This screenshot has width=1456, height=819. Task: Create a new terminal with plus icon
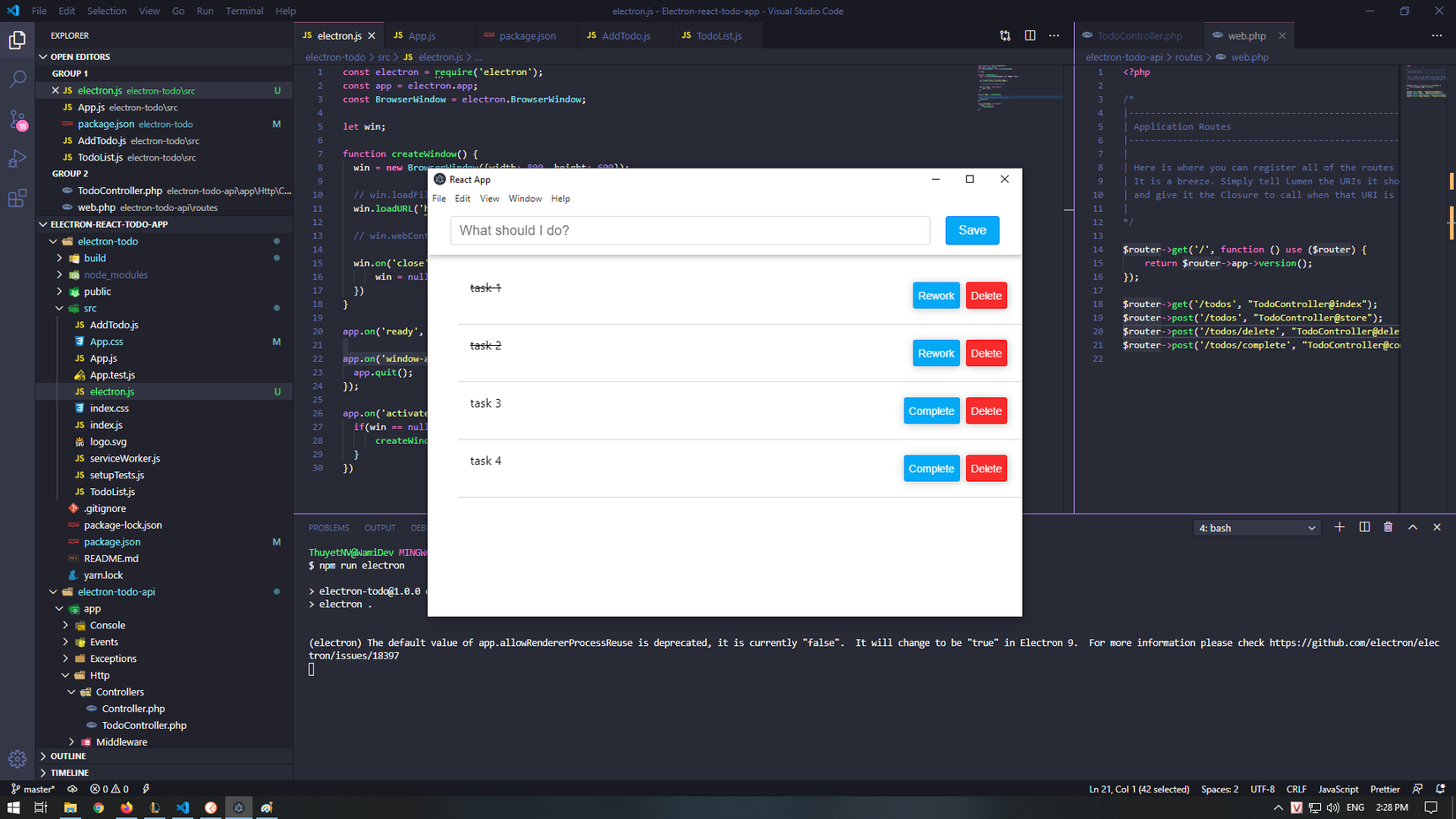pyautogui.click(x=1340, y=527)
